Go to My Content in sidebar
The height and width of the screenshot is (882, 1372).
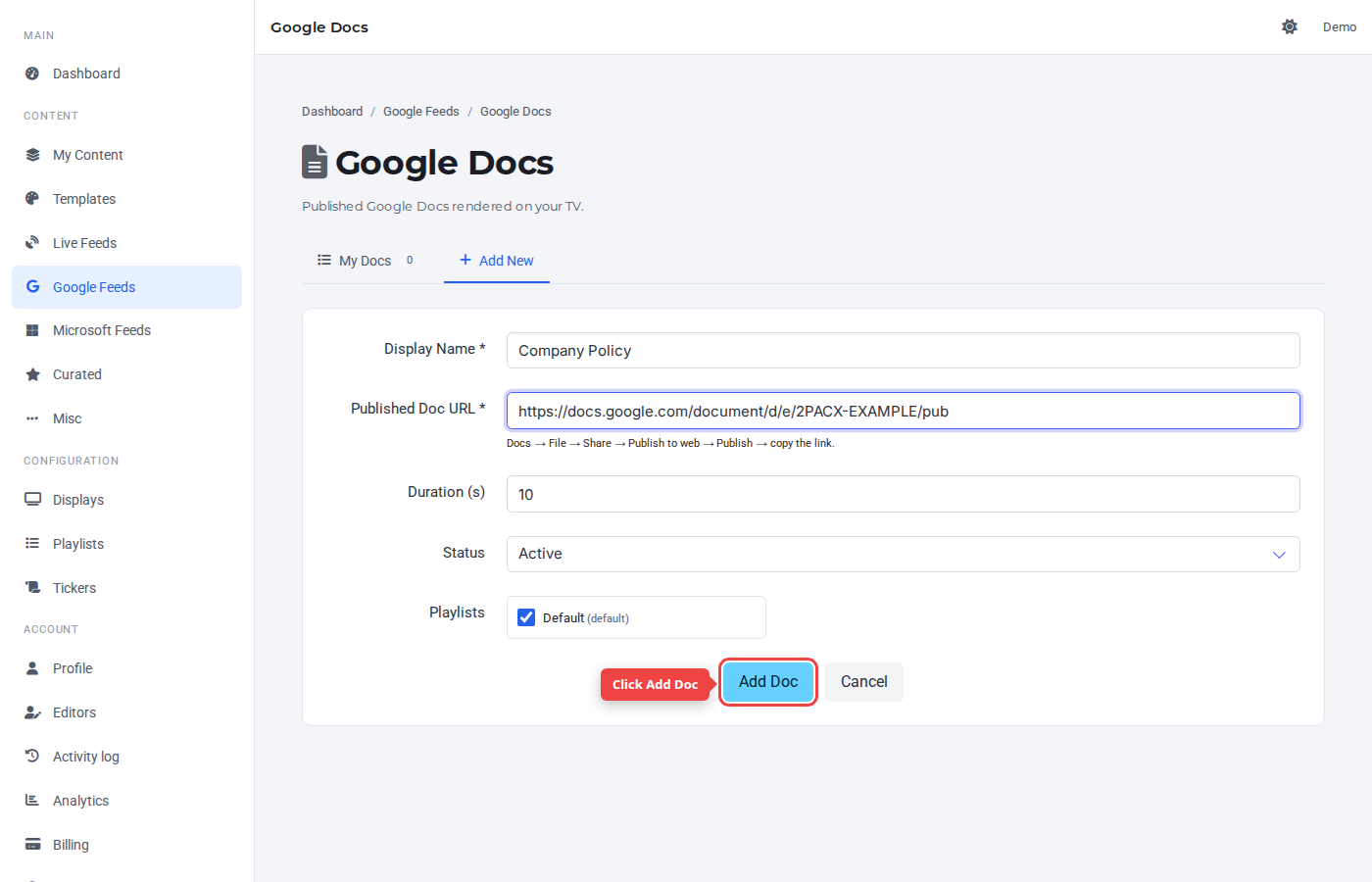click(x=126, y=155)
